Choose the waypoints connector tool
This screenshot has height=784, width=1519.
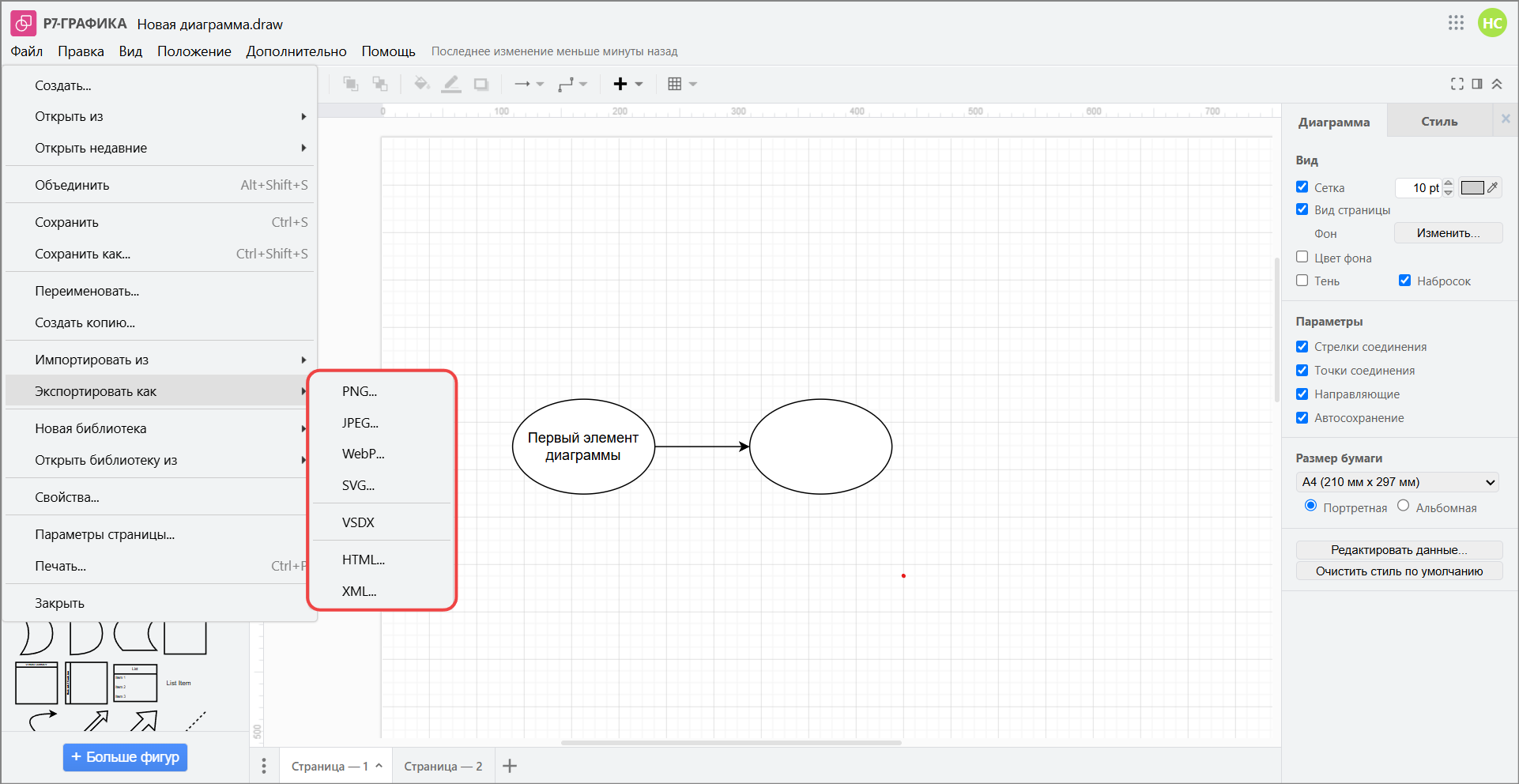(x=566, y=84)
